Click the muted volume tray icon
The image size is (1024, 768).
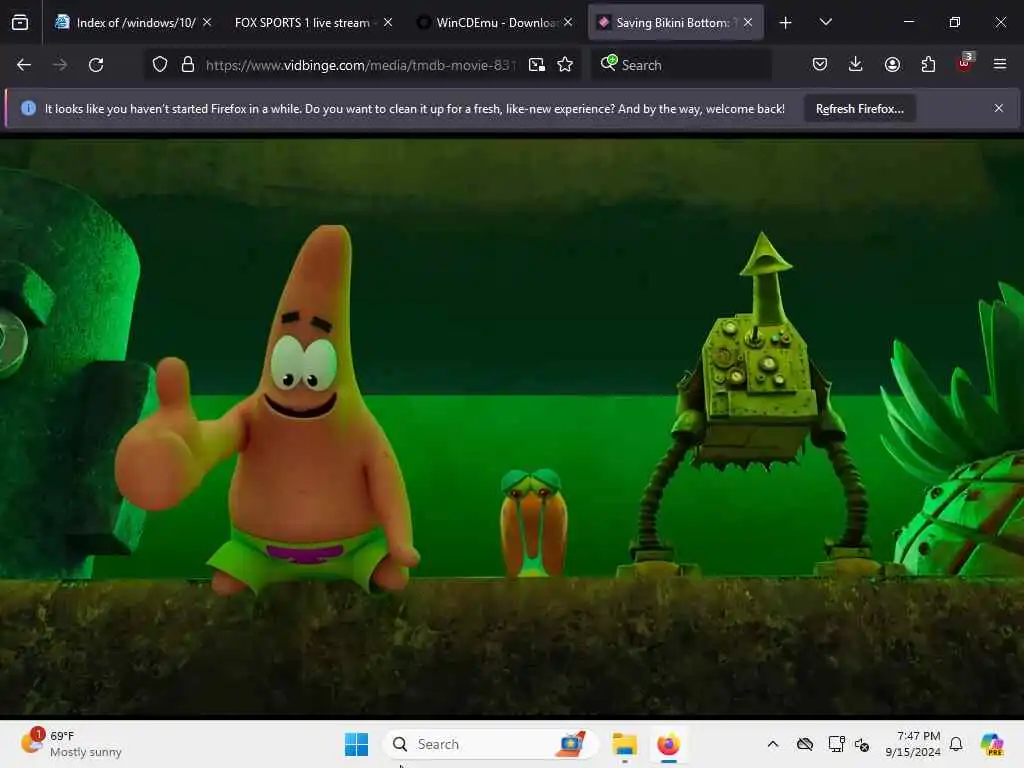pyautogui.click(x=862, y=744)
